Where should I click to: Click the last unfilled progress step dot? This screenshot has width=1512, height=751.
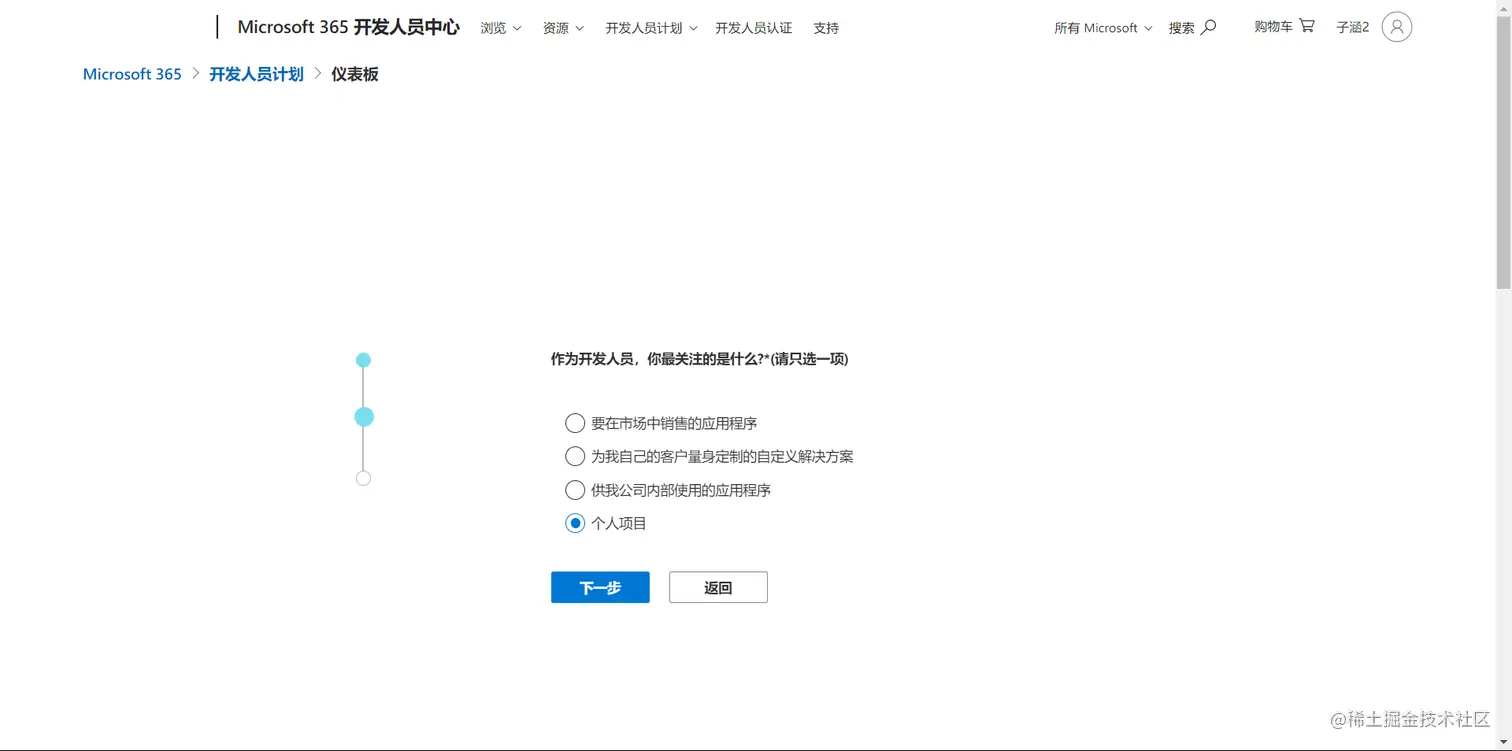tap(363, 477)
